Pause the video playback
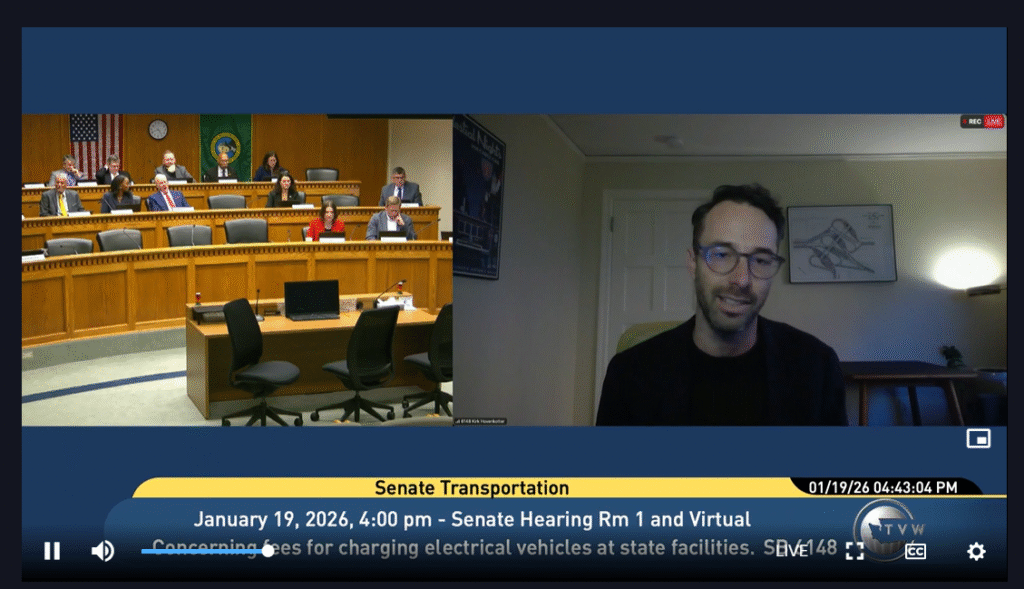The width and height of the screenshot is (1024, 589). coord(52,551)
